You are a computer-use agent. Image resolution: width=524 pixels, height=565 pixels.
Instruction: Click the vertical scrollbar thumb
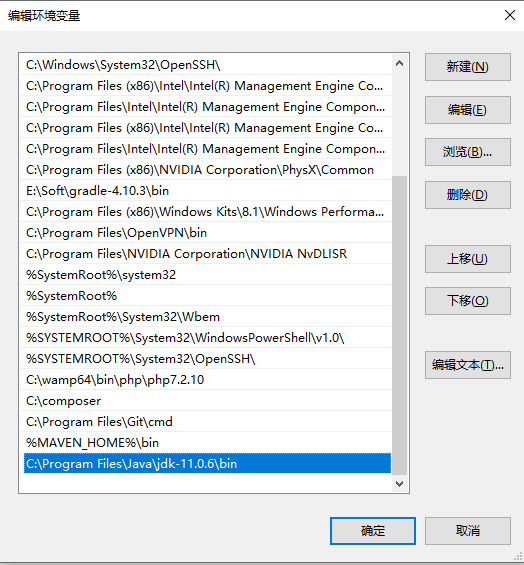pyautogui.click(x=399, y=325)
